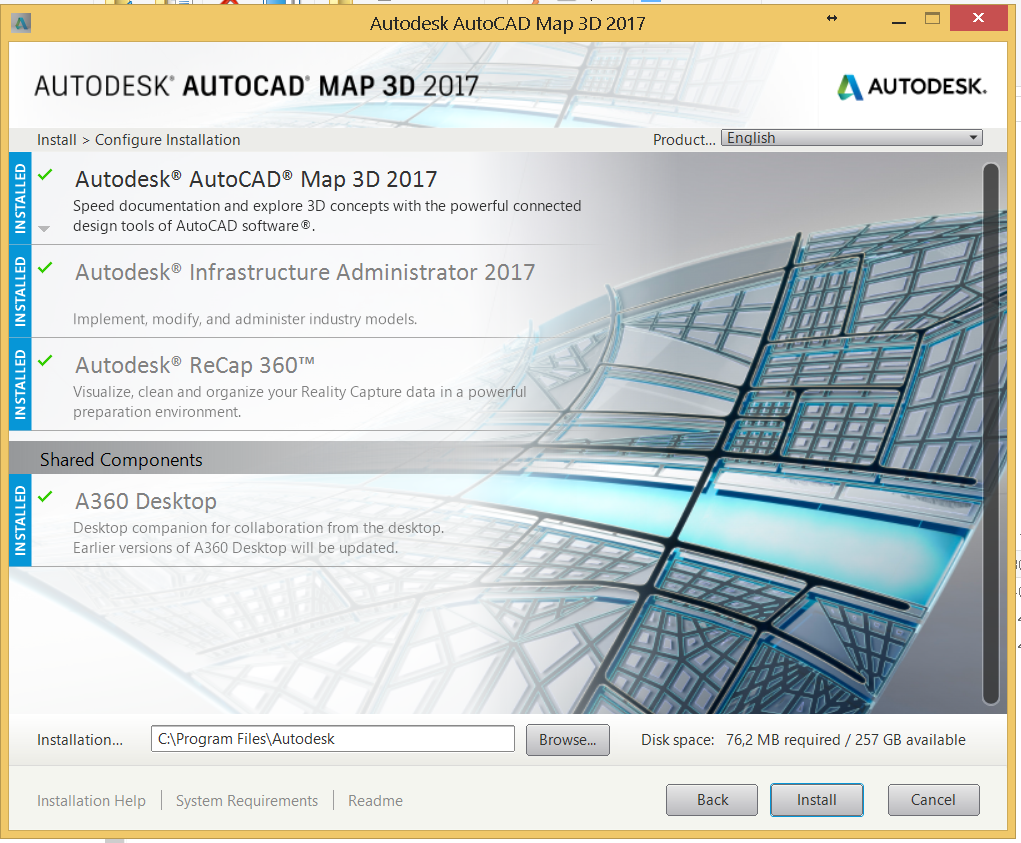1021x843 pixels.
Task: Minimize the installer window
Action: coord(899,21)
